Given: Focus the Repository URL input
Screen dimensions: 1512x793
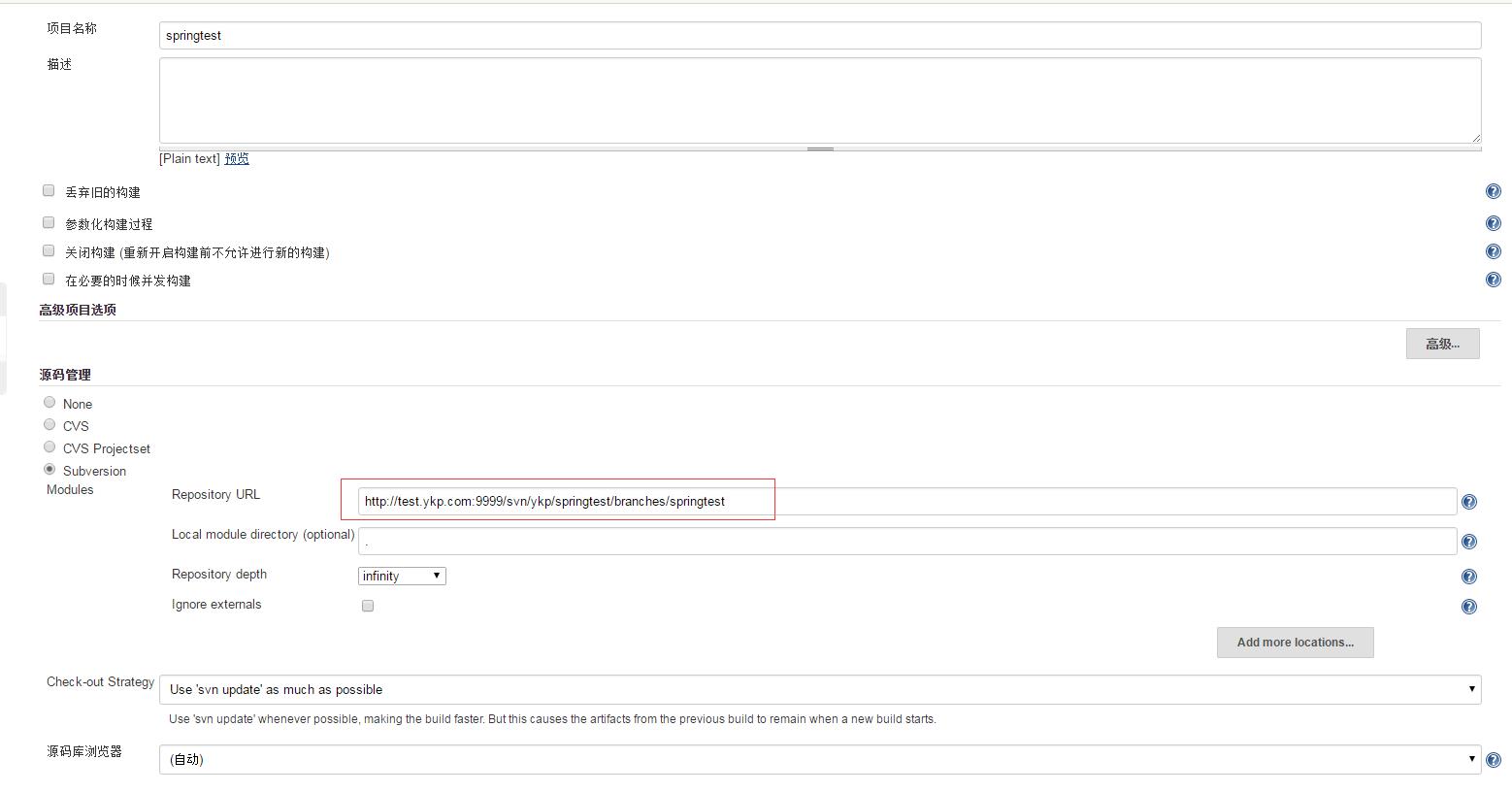Looking at the screenshot, I should [x=907, y=501].
